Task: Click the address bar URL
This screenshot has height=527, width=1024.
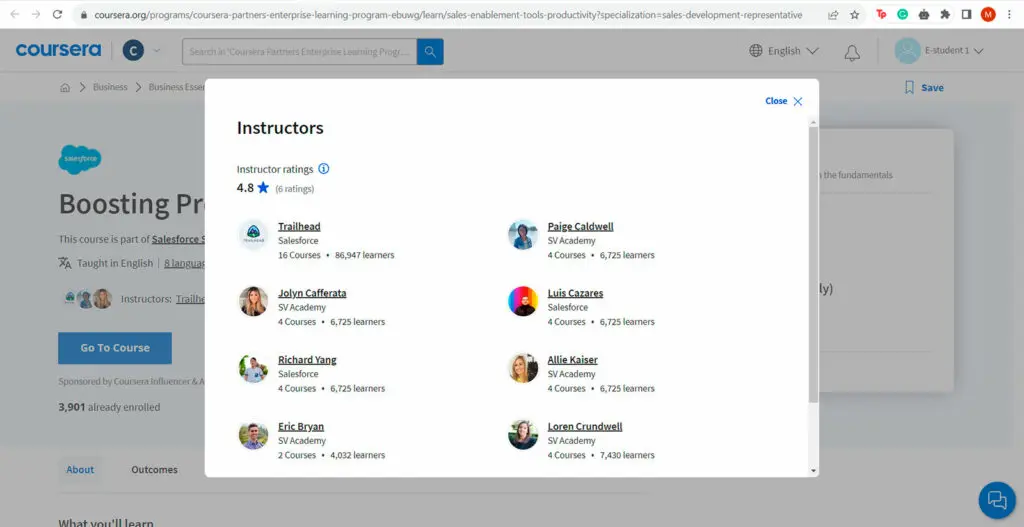Action: point(448,14)
